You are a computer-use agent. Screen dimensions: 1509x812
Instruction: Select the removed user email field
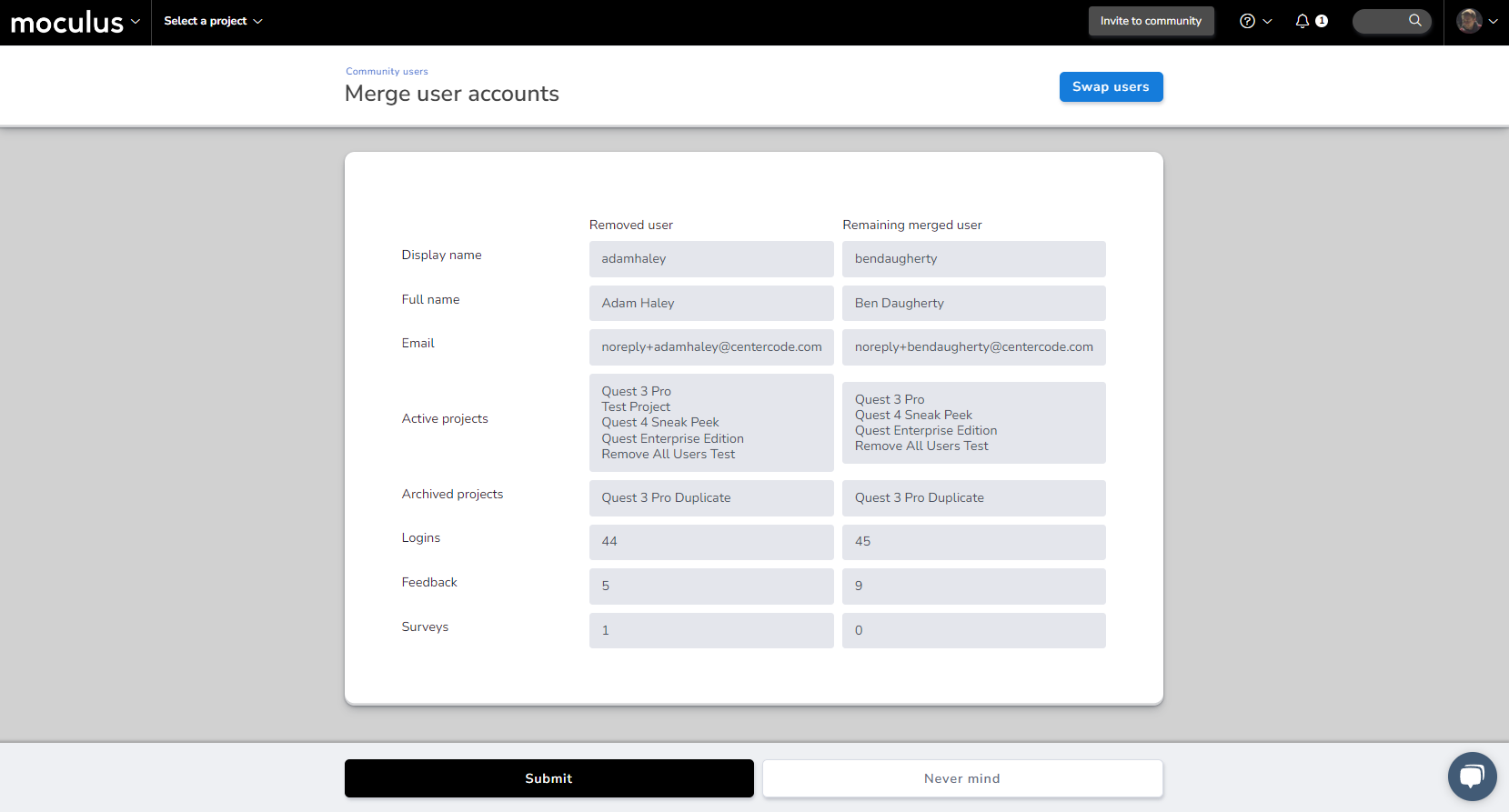pyautogui.click(x=710, y=347)
